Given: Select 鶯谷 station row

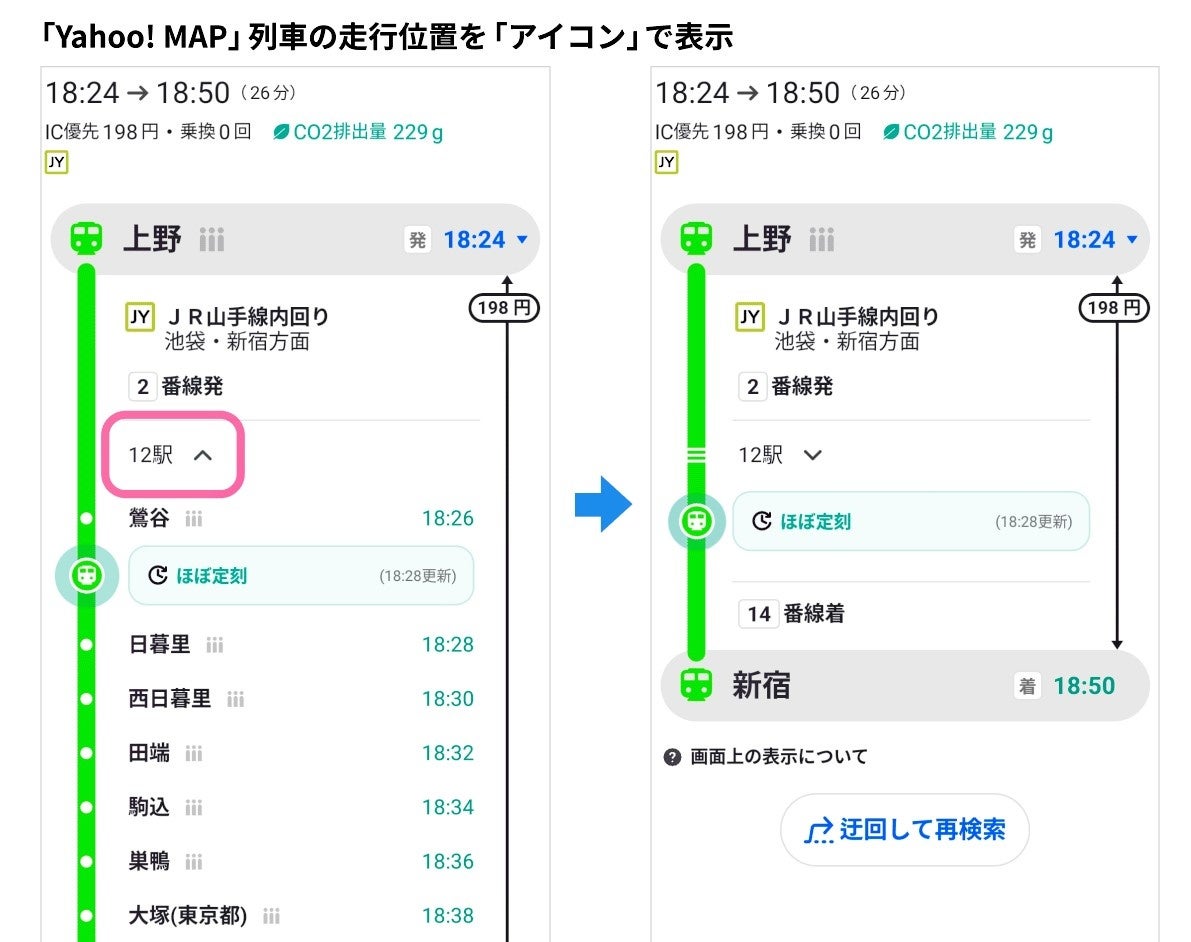Looking at the screenshot, I should point(301,518).
